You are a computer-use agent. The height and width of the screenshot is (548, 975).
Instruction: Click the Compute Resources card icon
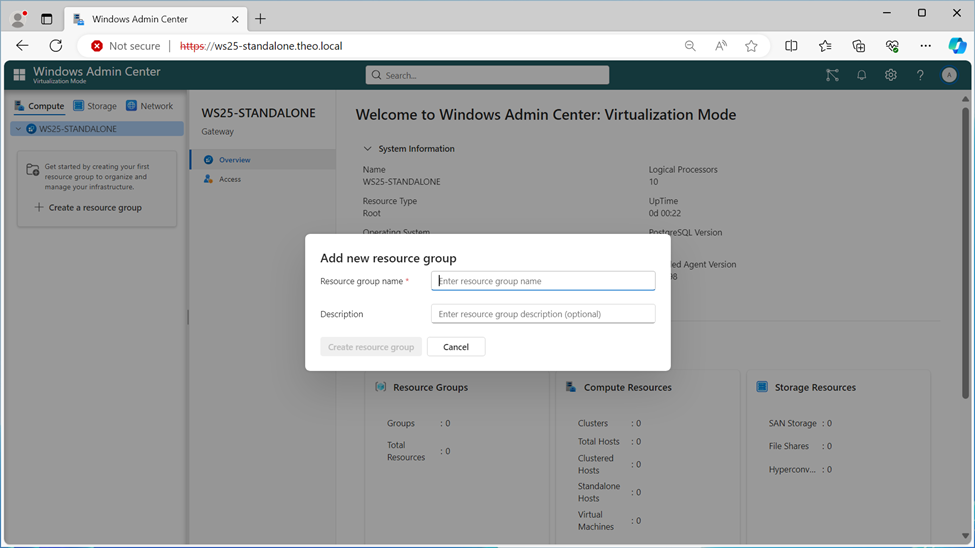571,387
